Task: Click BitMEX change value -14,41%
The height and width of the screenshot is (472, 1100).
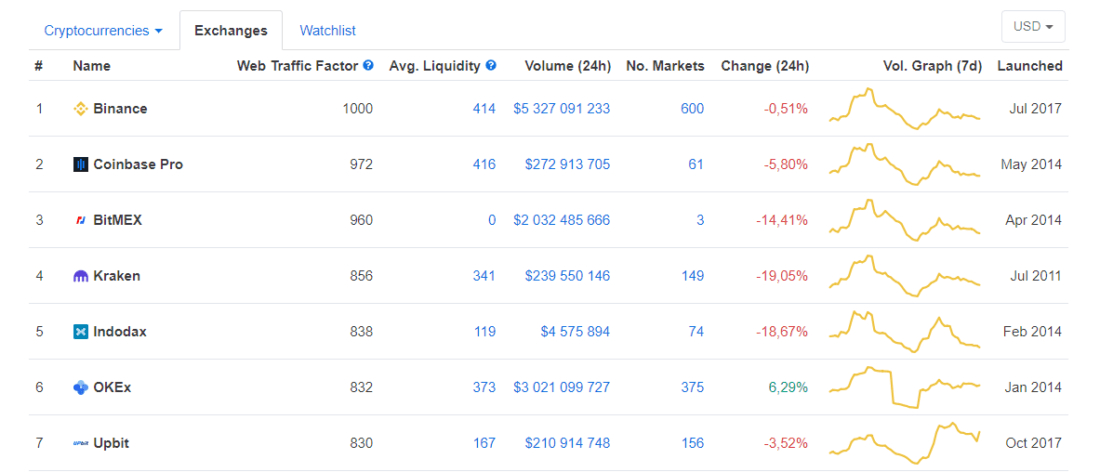Action: point(782,220)
